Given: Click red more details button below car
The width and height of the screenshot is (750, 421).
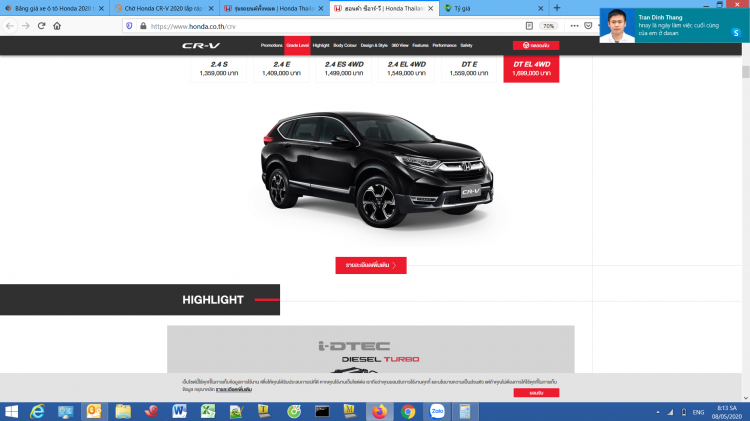Looking at the screenshot, I should (x=371, y=265).
